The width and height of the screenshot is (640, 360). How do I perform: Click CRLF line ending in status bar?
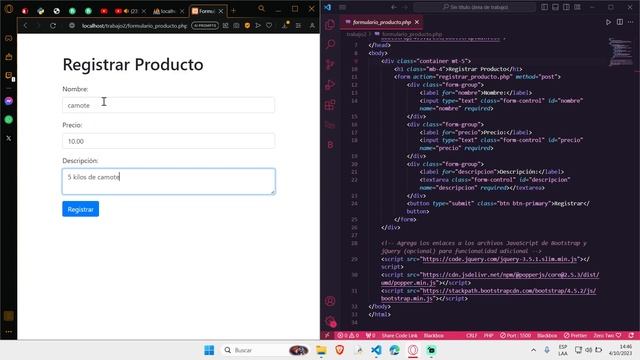[471, 336]
